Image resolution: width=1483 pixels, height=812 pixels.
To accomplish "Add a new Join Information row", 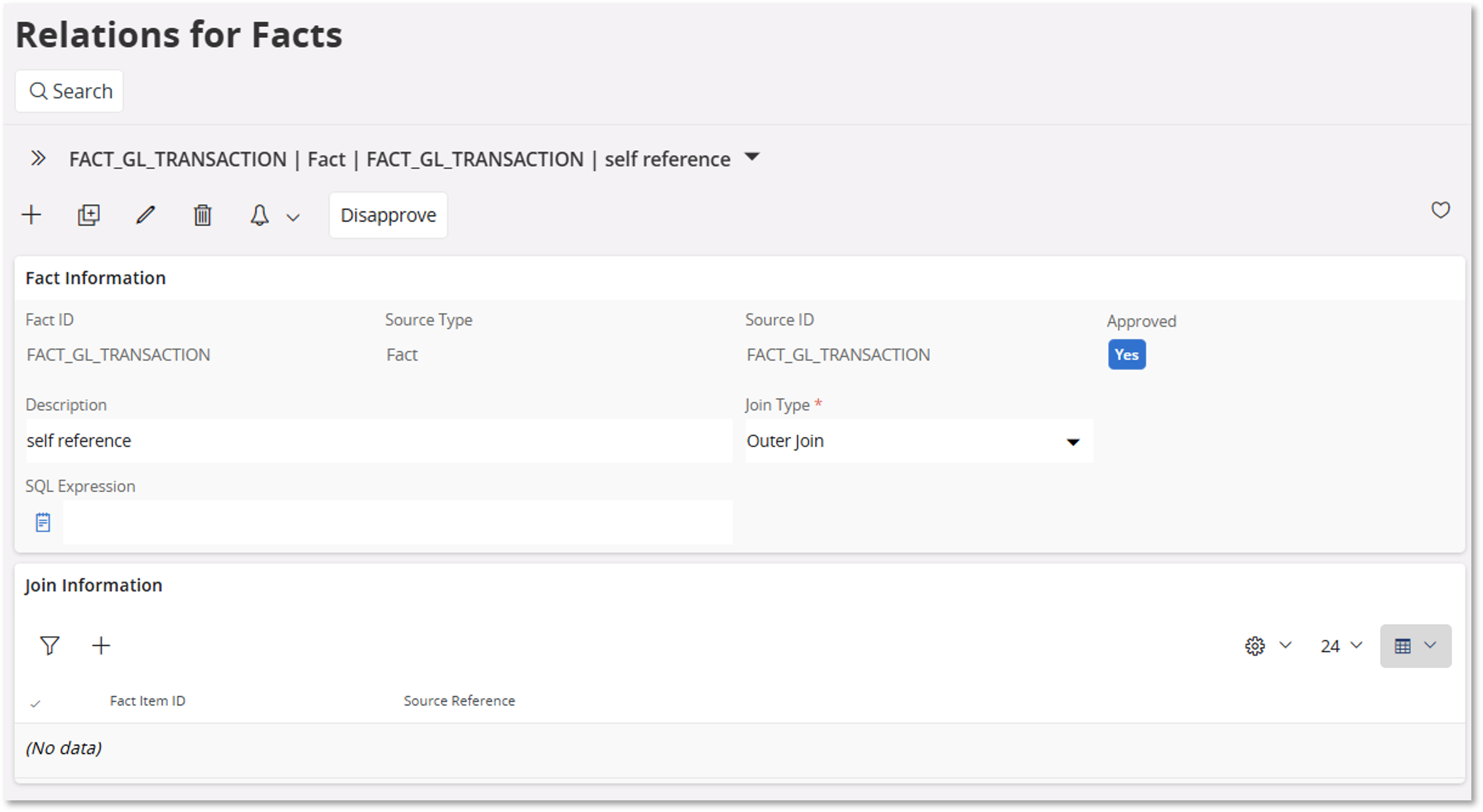I will tap(101, 646).
